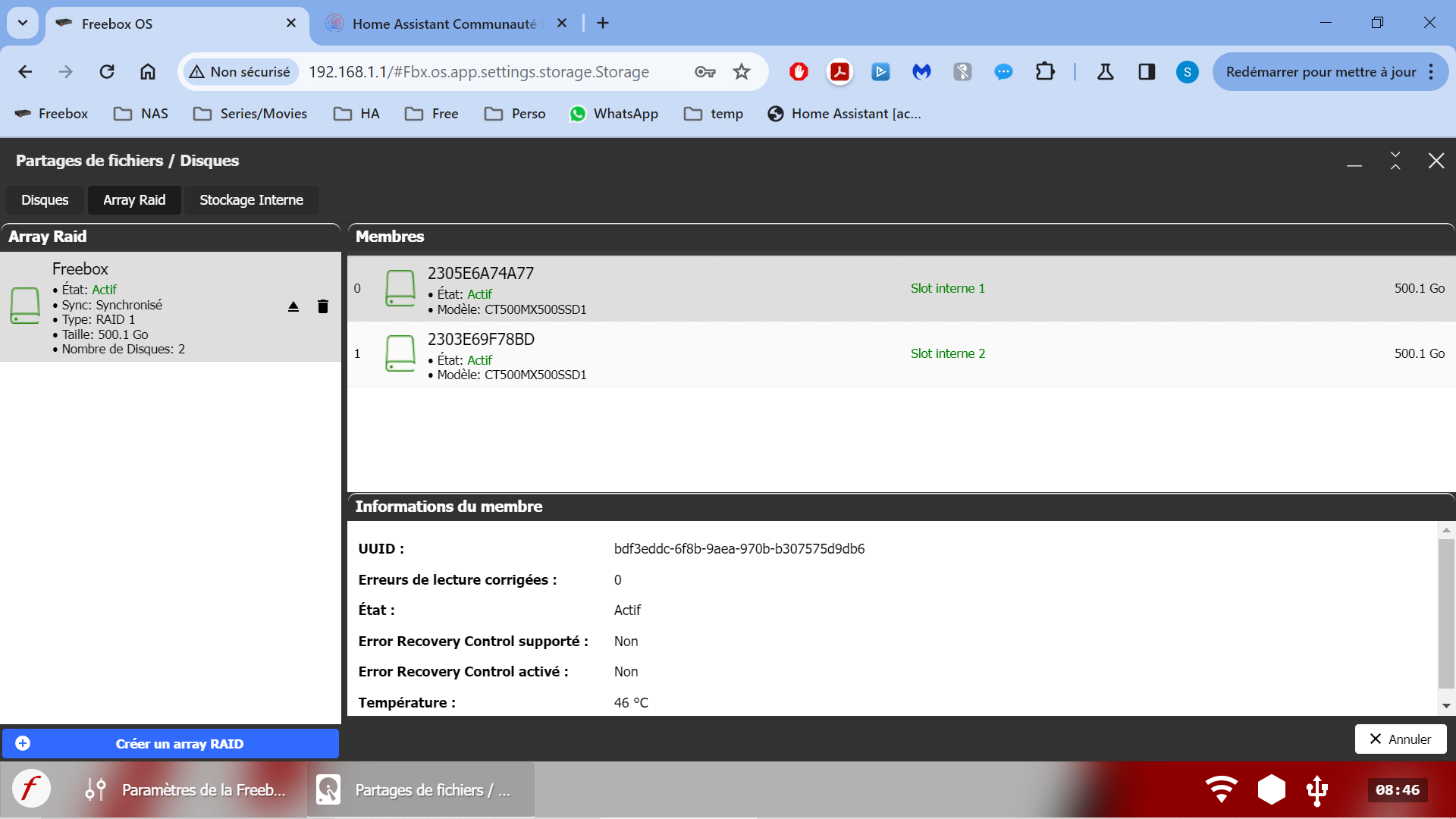Image resolution: width=1456 pixels, height=819 pixels.
Task: Delete the Freebox RAID array
Action: (323, 306)
